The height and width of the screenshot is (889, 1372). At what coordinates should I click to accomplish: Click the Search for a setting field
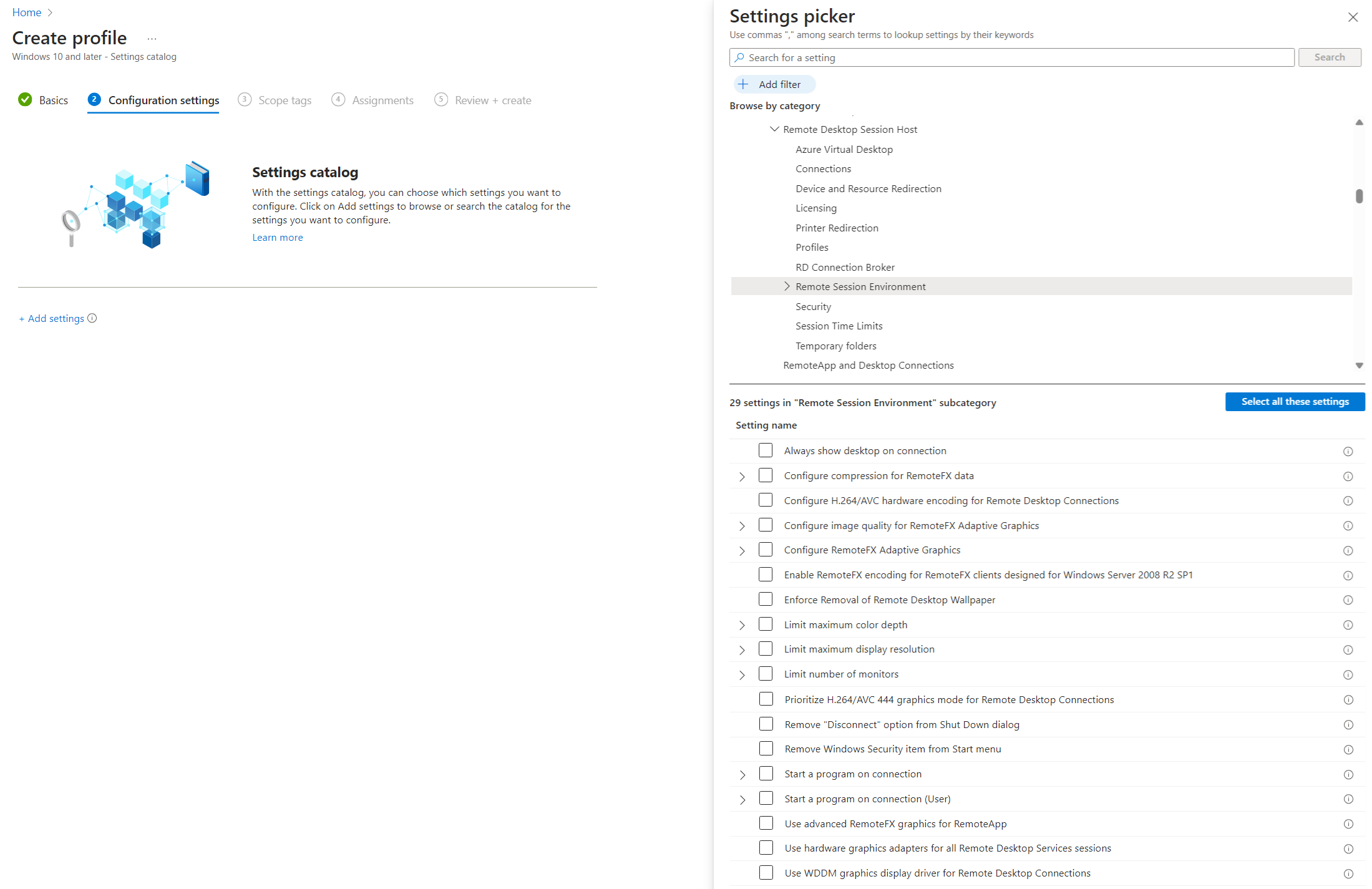pos(1011,57)
